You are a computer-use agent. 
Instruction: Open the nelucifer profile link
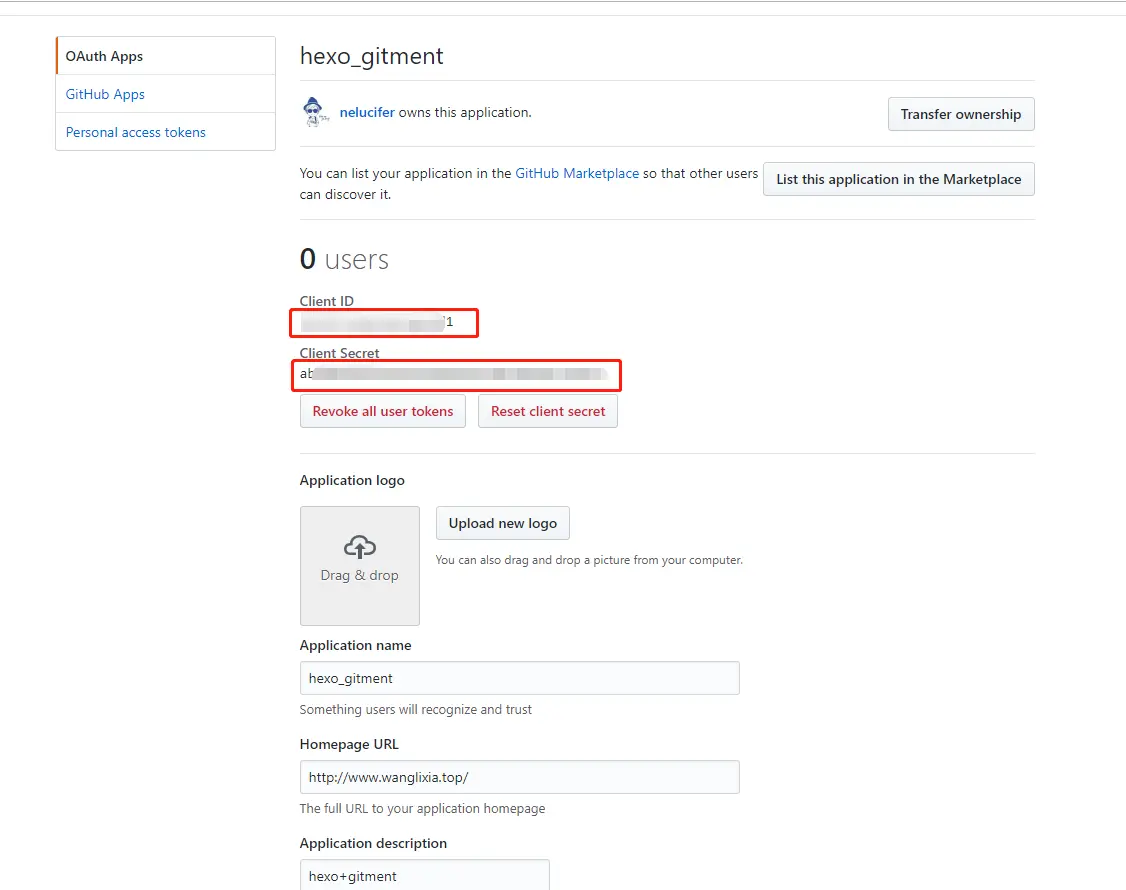(367, 112)
